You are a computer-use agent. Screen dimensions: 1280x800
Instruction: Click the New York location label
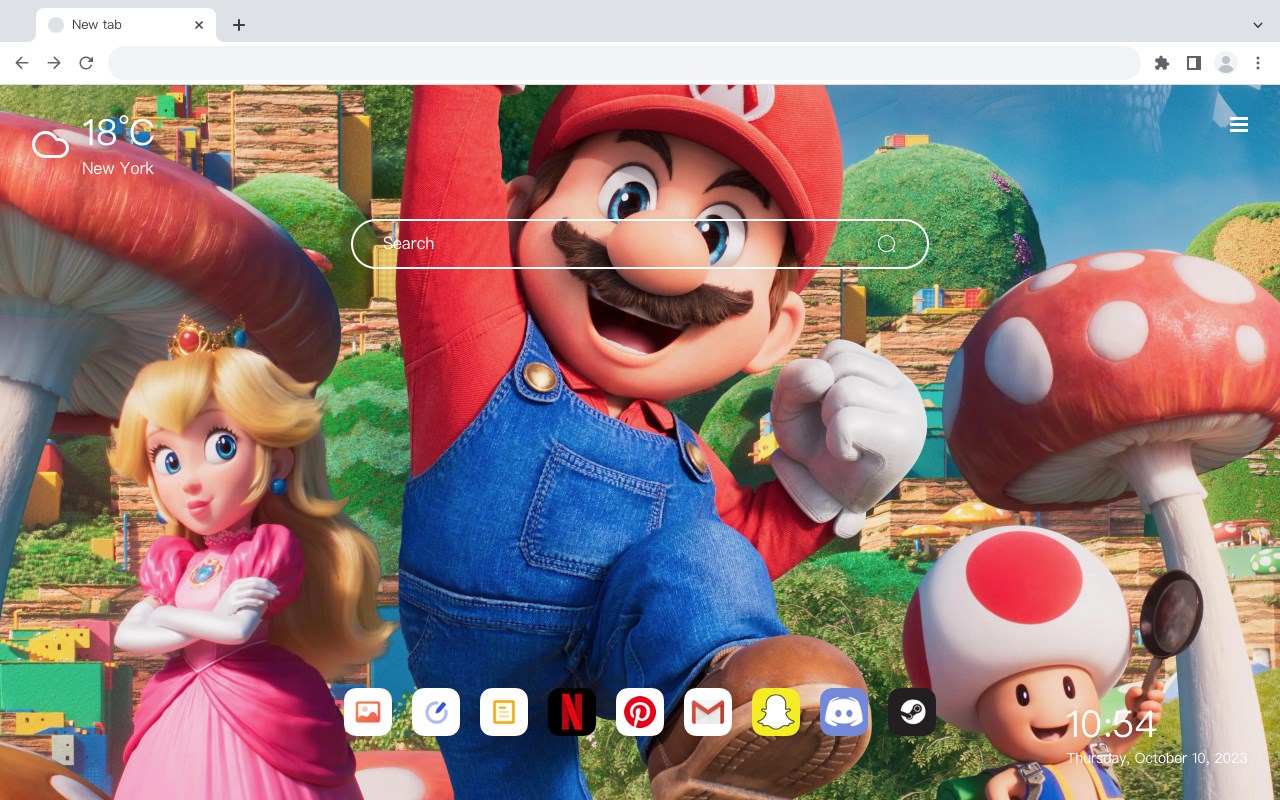click(118, 168)
